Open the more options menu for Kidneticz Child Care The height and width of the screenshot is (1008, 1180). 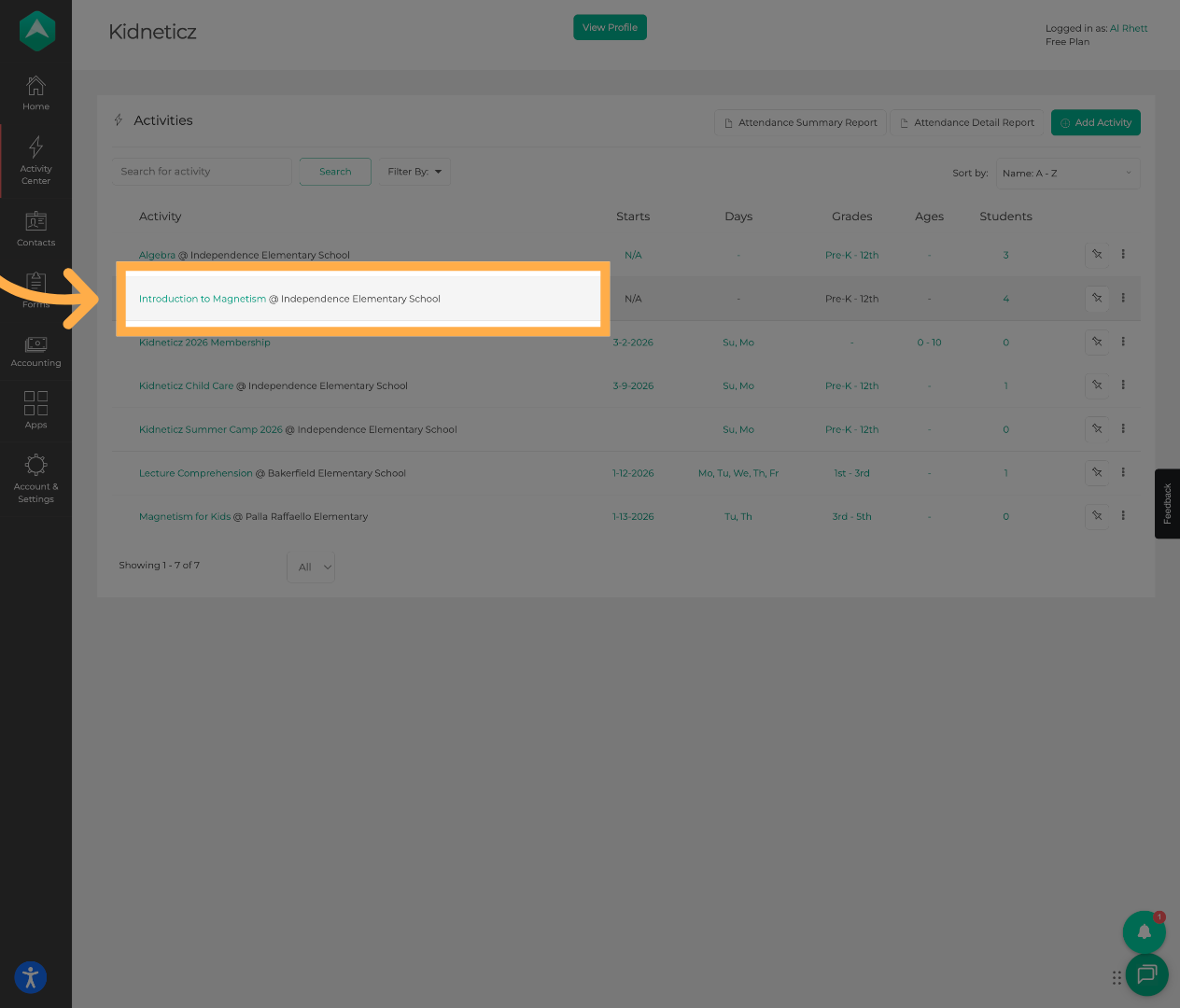[x=1123, y=385]
